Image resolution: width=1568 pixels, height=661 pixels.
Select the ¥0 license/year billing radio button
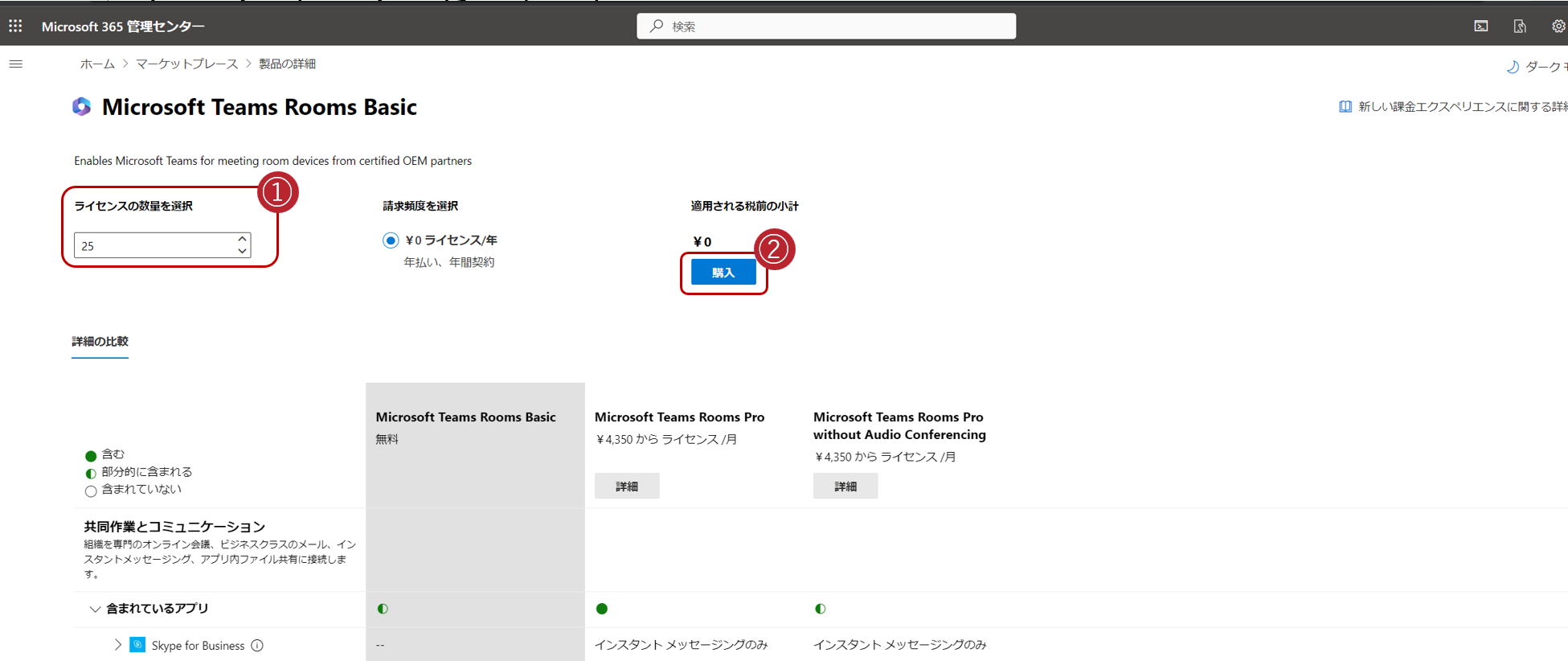(391, 240)
